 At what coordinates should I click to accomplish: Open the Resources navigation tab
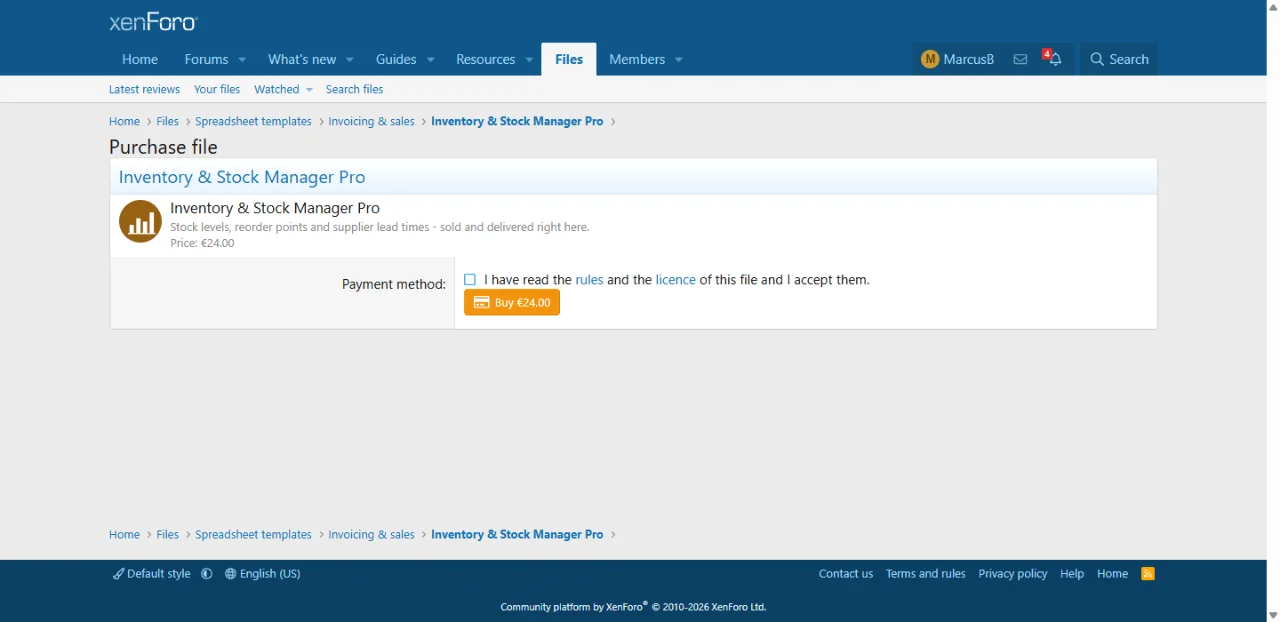(x=485, y=59)
